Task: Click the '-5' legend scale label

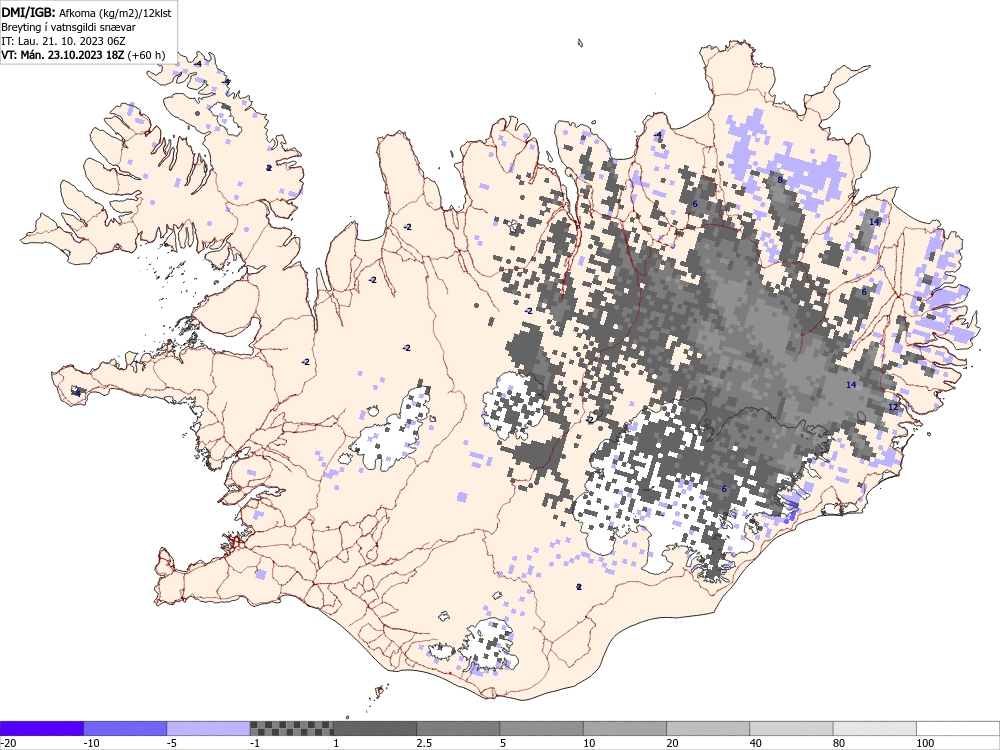Action: [173, 743]
